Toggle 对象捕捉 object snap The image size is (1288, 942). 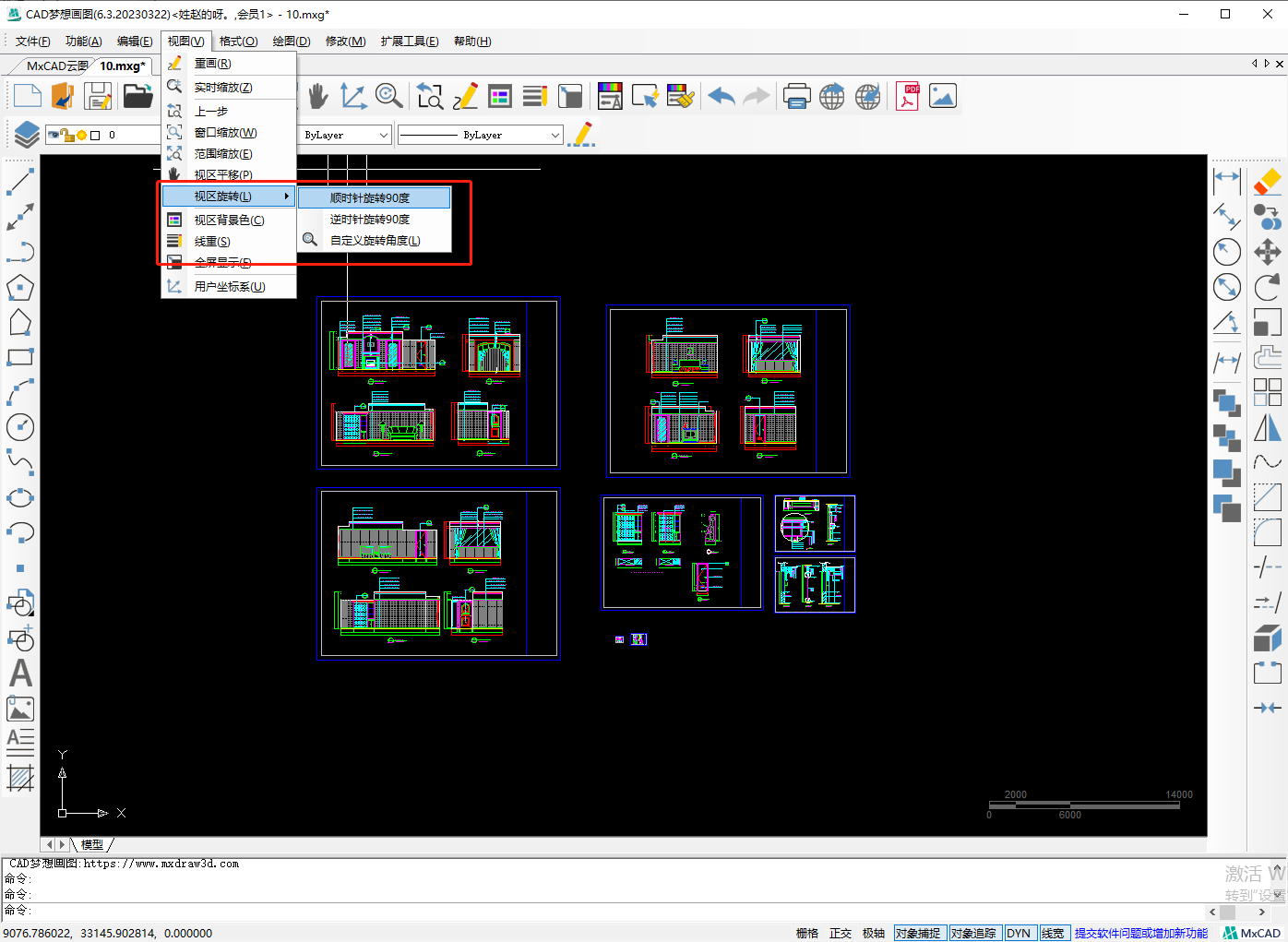point(918,933)
